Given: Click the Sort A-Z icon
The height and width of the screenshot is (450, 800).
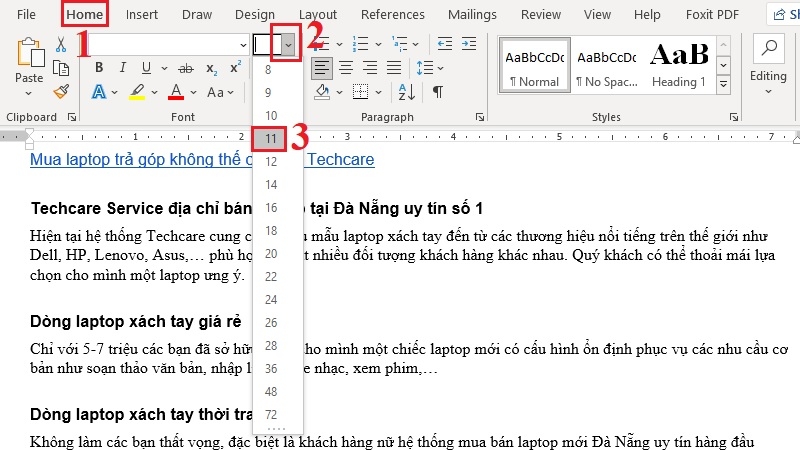Looking at the screenshot, I should 407,92.
